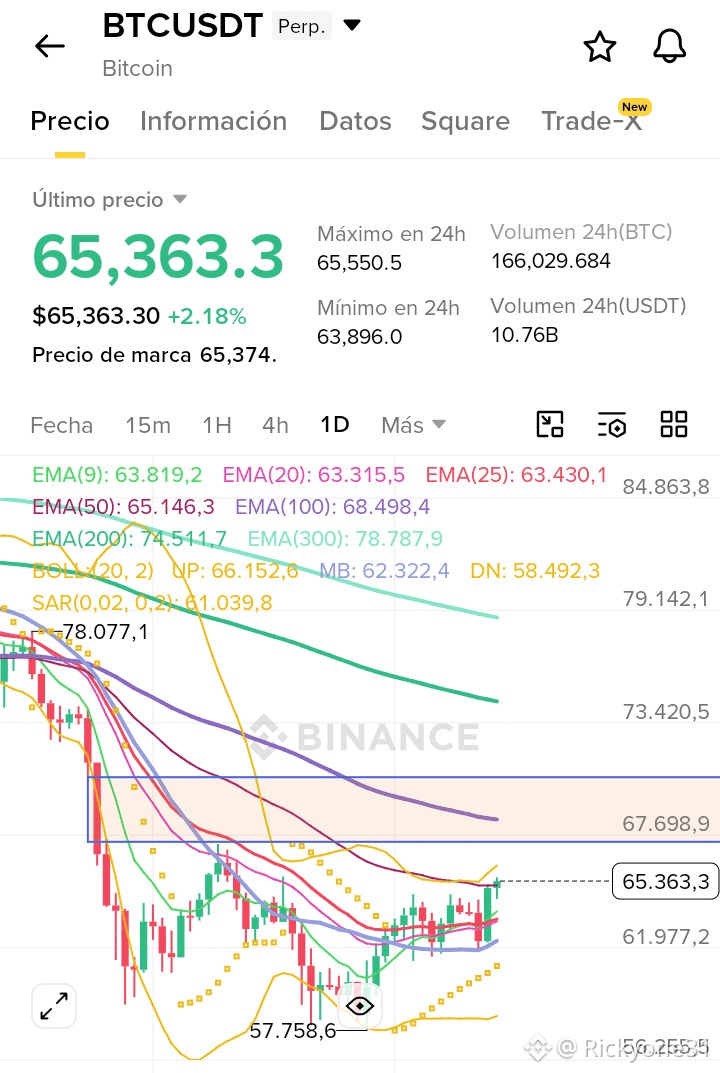
Task: Open the chart drawing tools icon
Action: pos(550,424)
